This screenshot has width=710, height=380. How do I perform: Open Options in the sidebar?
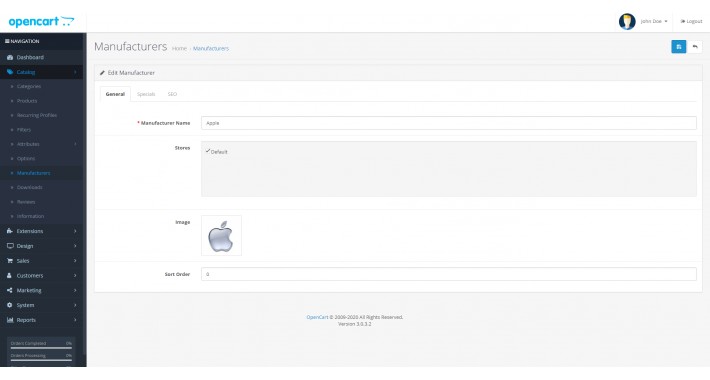tap(26, 159)
